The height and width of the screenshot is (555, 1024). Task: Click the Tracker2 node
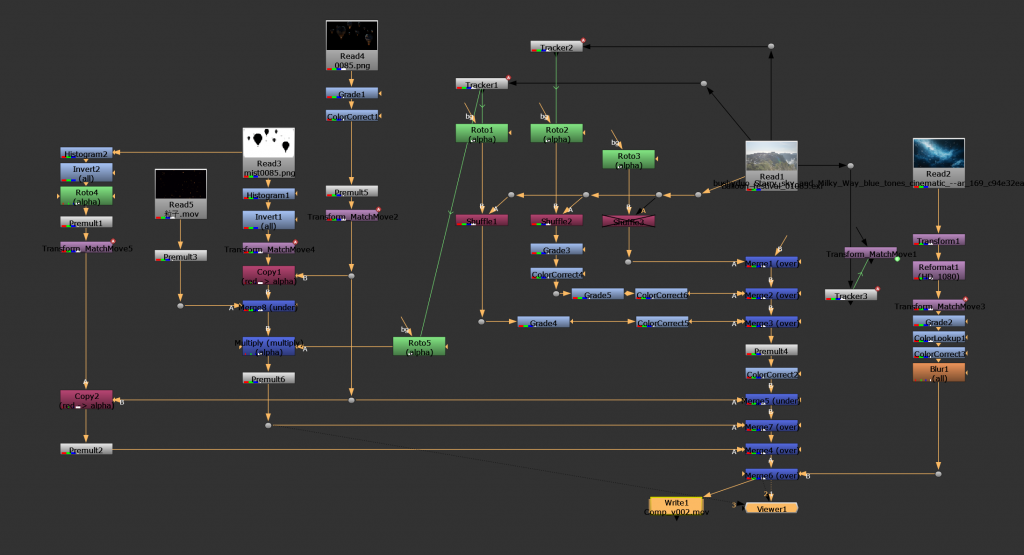(x=556, y=47)
